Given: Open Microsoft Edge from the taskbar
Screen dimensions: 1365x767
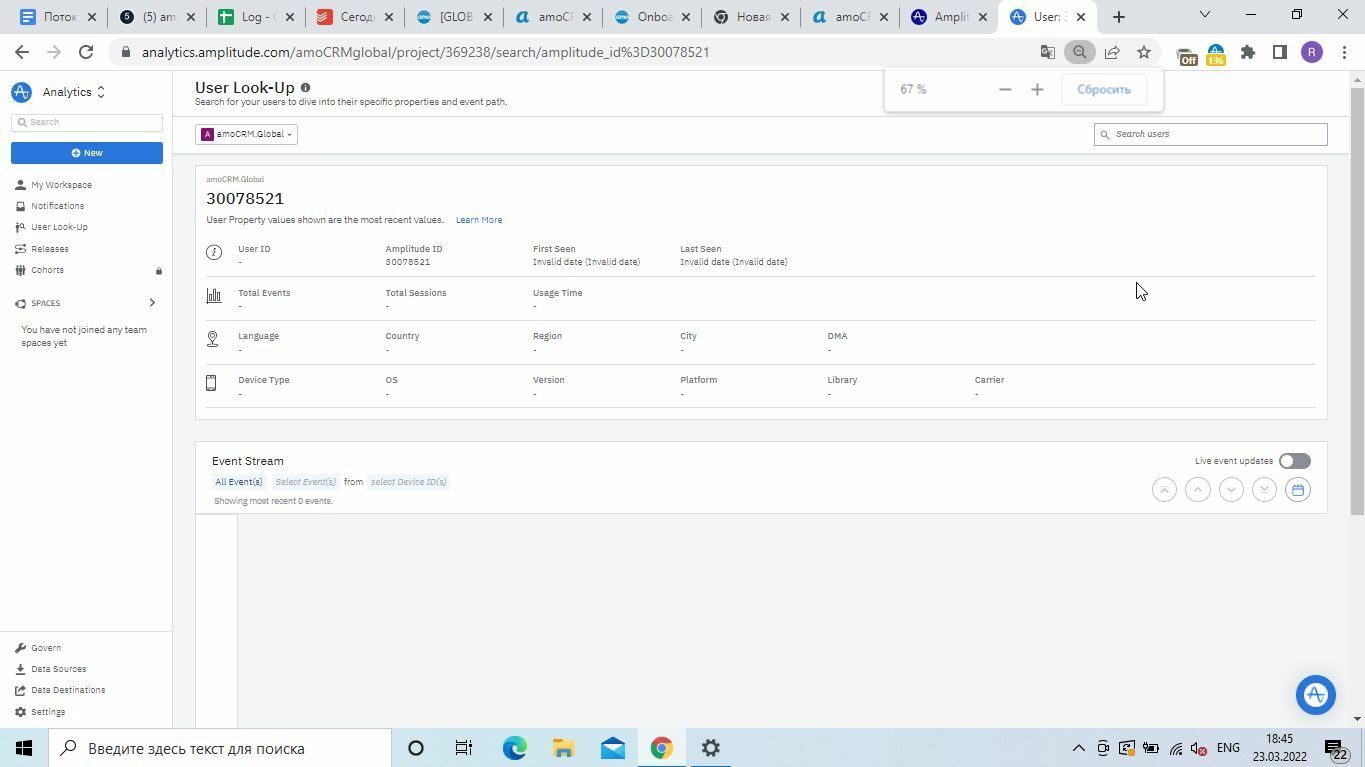Looking at the screenshot, I should click(x=514, y=748).
